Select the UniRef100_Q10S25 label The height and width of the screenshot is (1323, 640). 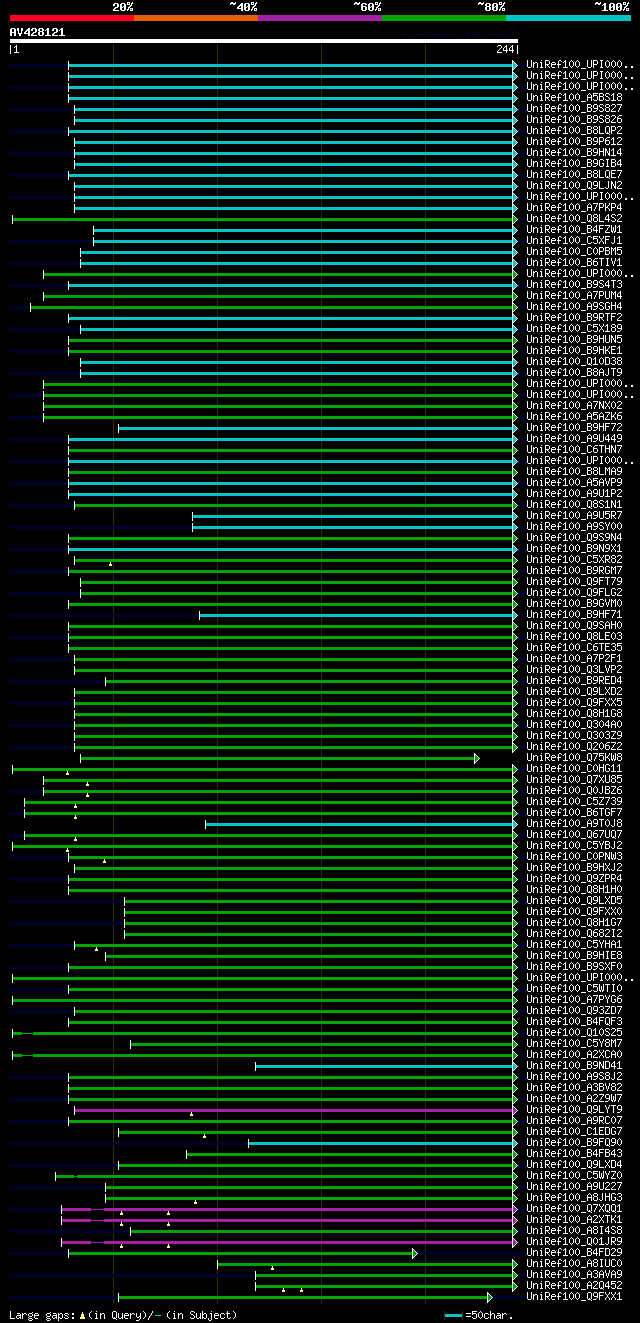(x=575, y=1032)
